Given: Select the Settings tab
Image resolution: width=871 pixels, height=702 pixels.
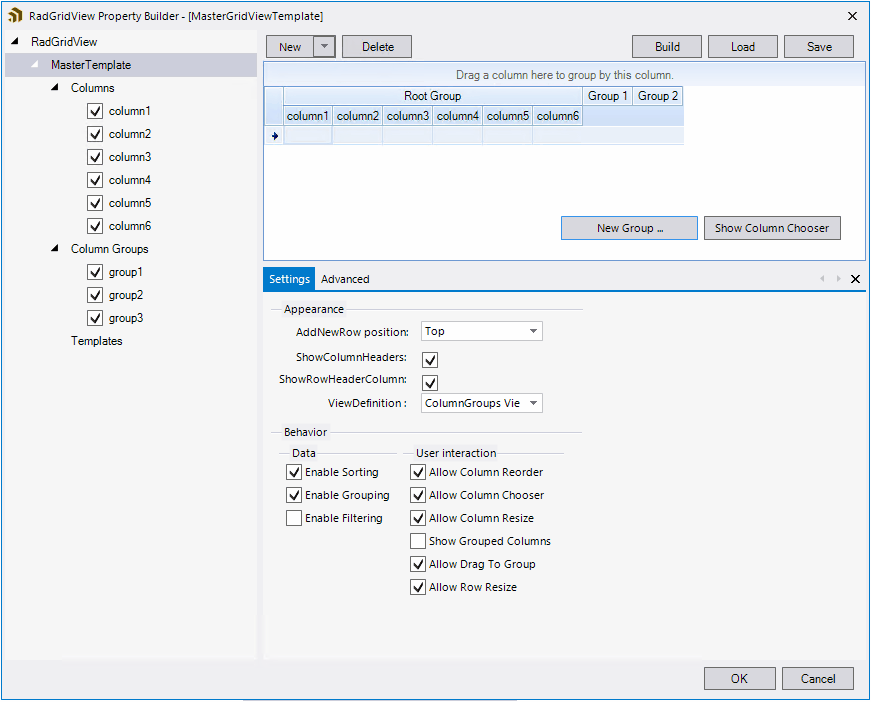Looking at the screenshot, I should 288,279.
